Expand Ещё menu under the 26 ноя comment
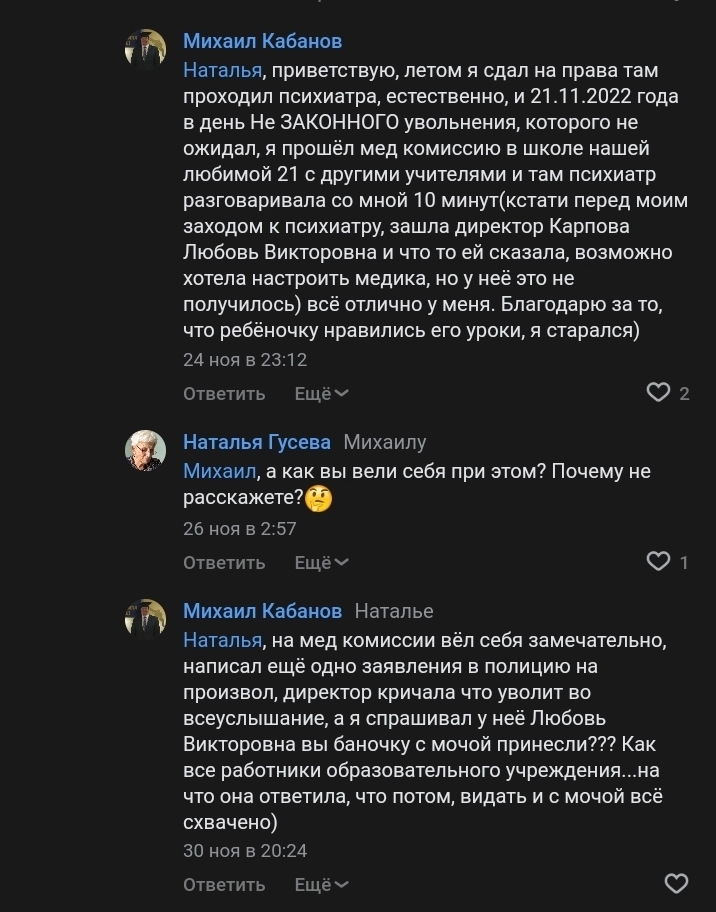716x912 pixels. [321, 563]
